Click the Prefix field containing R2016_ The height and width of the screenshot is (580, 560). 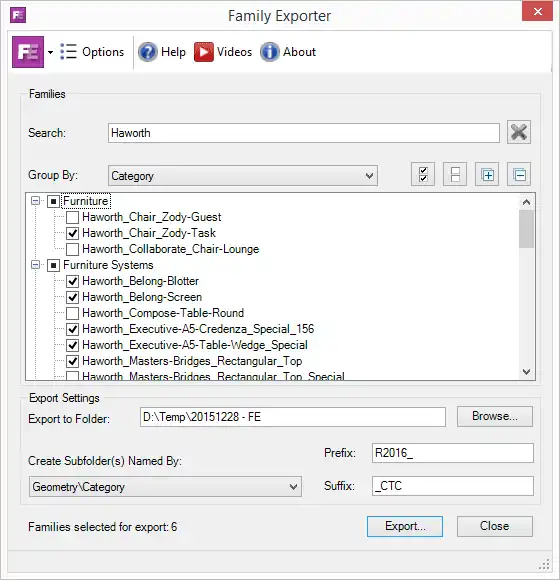click(453, 453)
